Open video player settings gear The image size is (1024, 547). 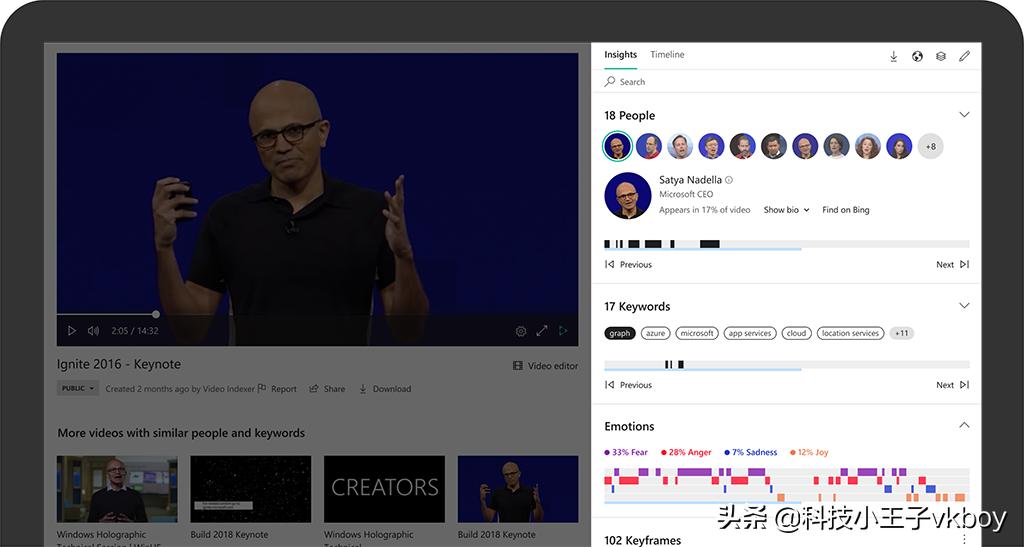coord(520,331)
